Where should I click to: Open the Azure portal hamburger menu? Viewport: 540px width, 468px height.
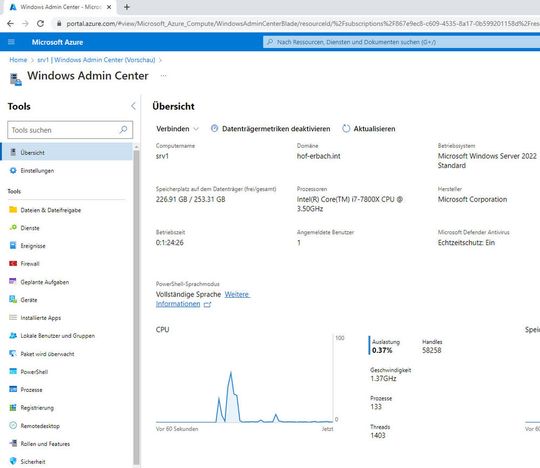(x=11, y=42)
